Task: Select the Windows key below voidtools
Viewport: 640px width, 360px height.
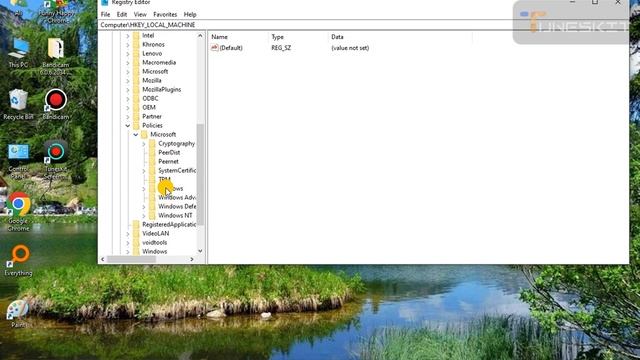Action: click(154, 251)
